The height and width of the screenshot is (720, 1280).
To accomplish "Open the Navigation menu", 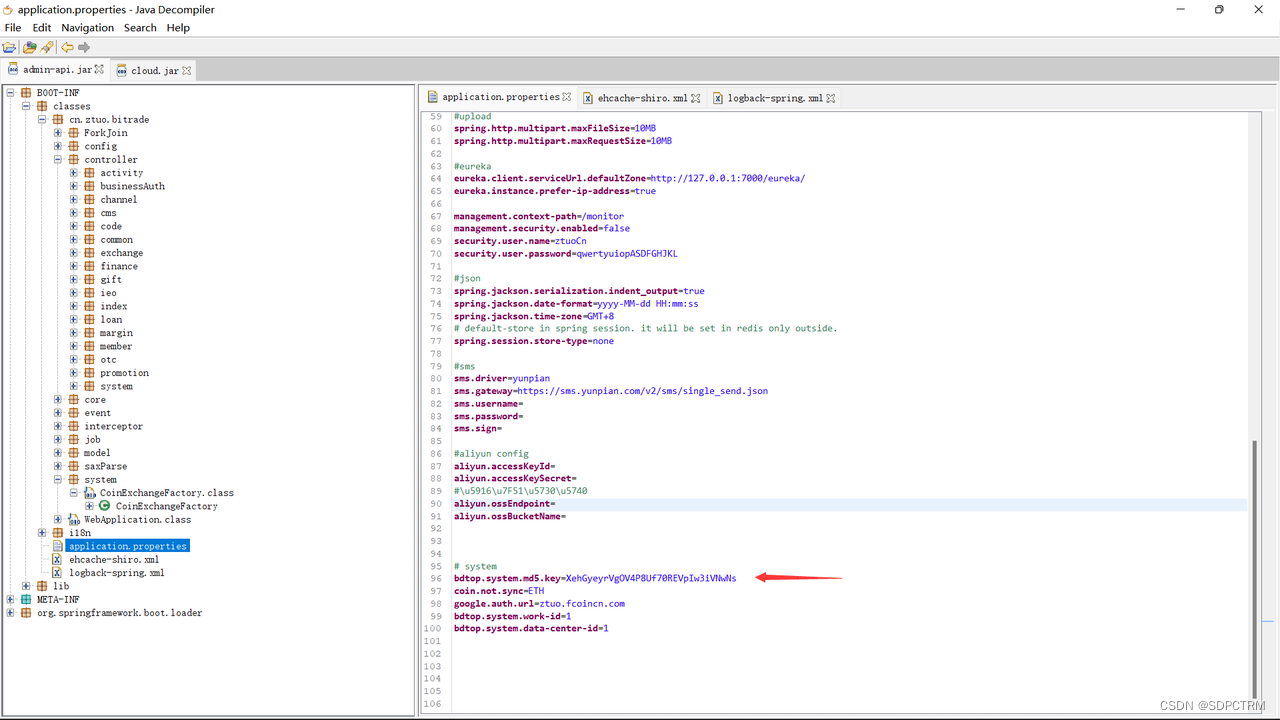I will click(88, 28).
